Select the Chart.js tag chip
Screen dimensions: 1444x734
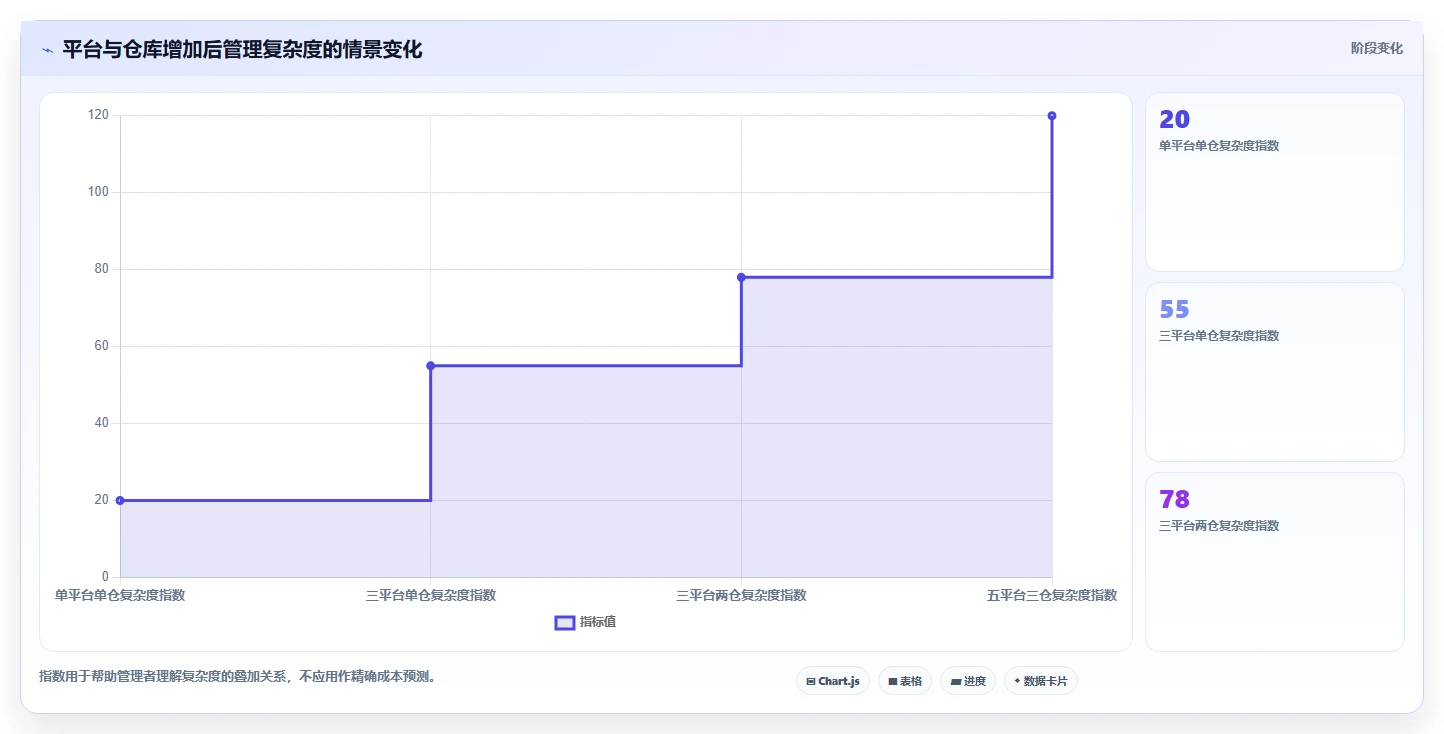click(833, 681)
